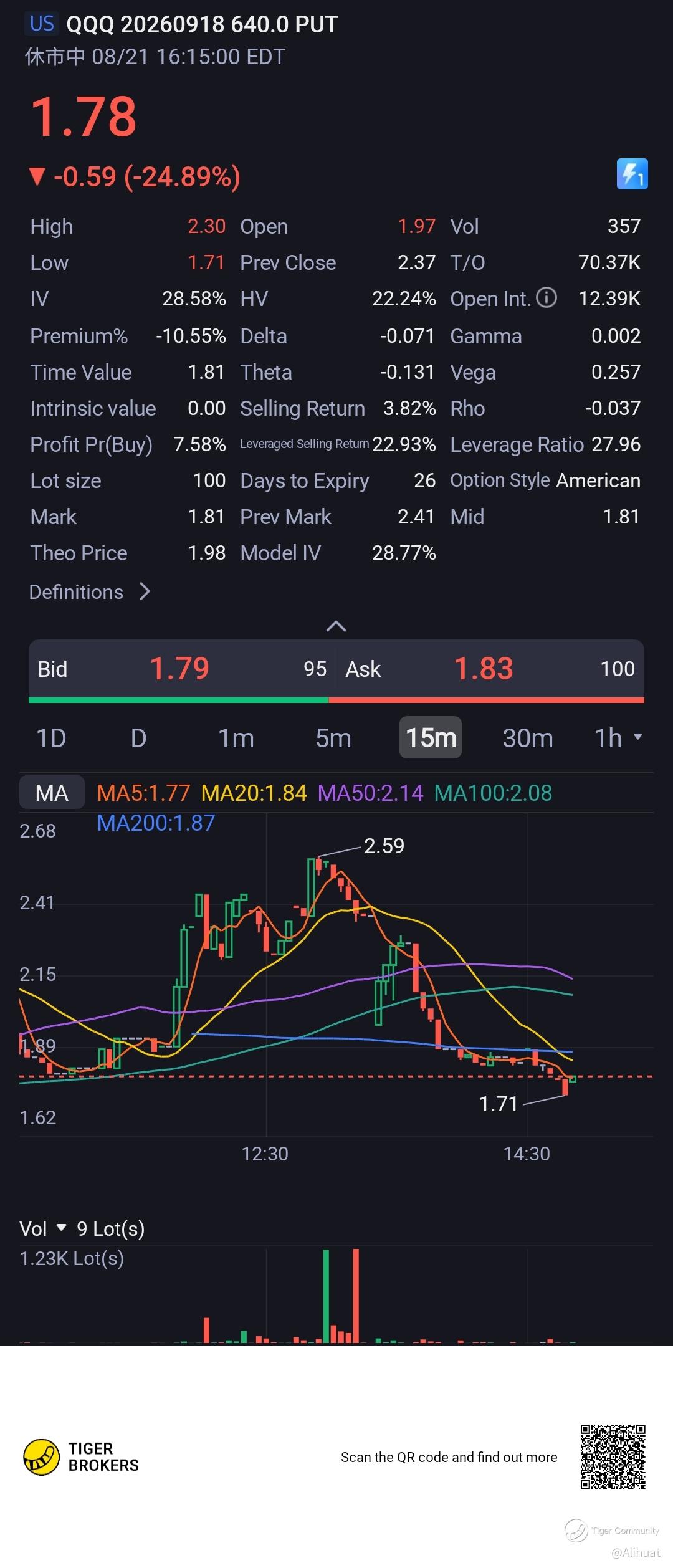Click the 14:30 time axis label
The height and width of the screenshot is (1568, 673).
(x=527, y=1154)
